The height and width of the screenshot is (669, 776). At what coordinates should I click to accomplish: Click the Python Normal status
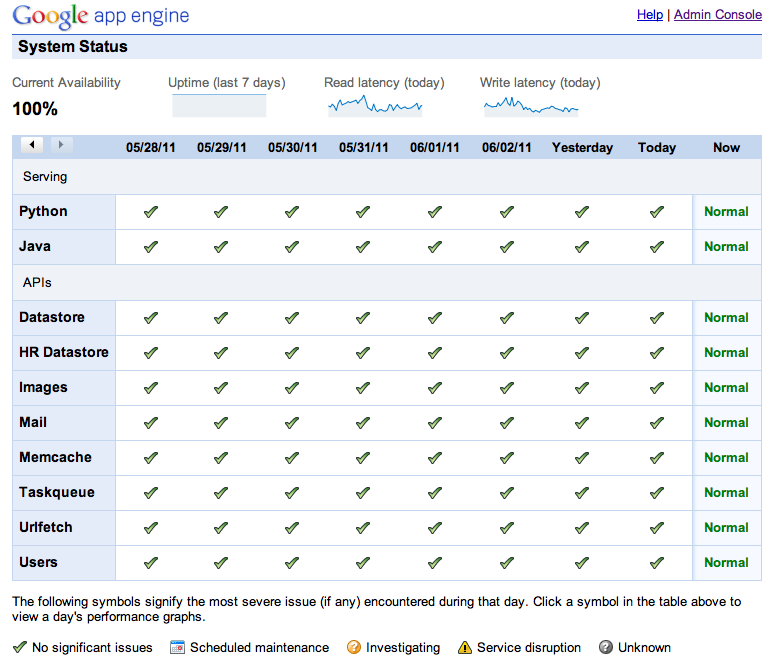pos(726,212)
